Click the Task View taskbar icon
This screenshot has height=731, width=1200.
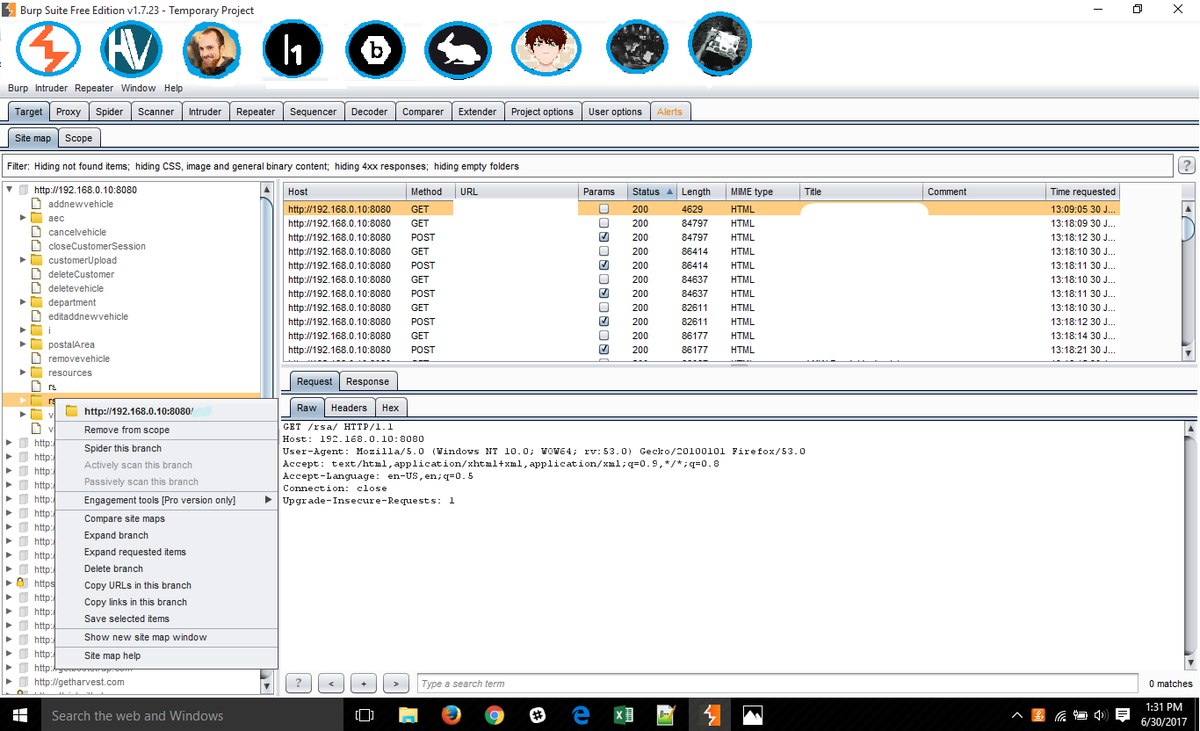[x=365, y=715]
